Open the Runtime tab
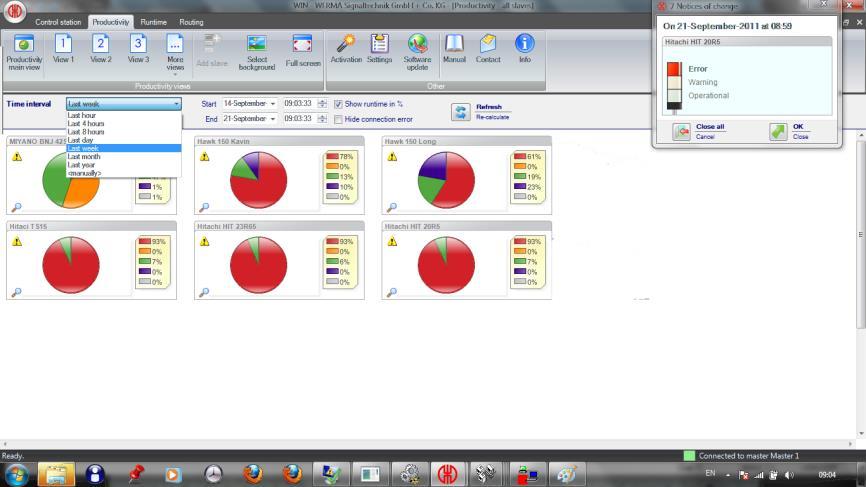Screen dimensions: 866x487 (154, 22)
